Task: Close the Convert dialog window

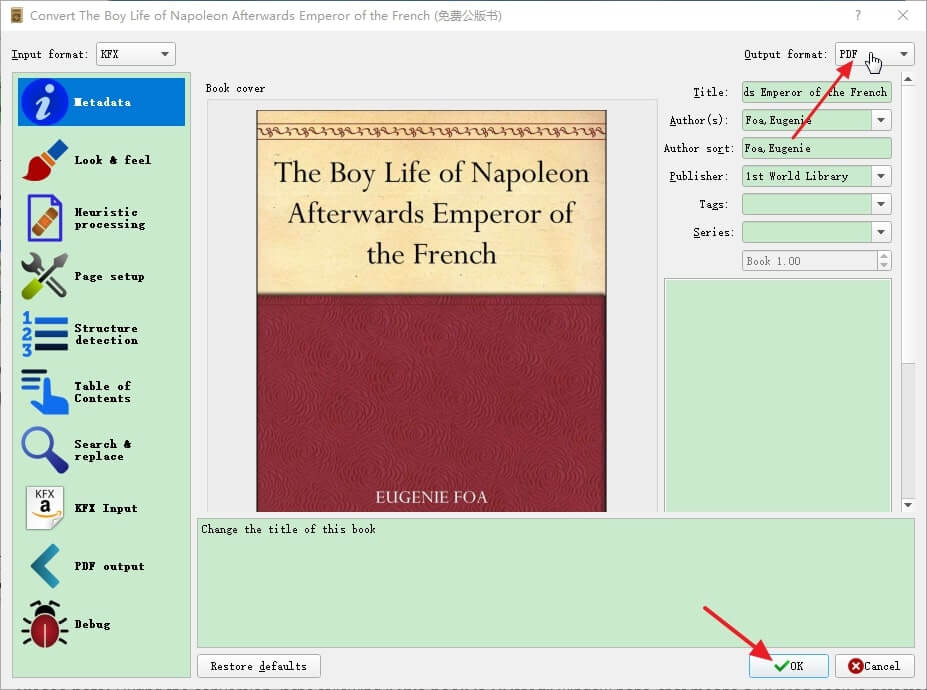Action: click(903, 15)
